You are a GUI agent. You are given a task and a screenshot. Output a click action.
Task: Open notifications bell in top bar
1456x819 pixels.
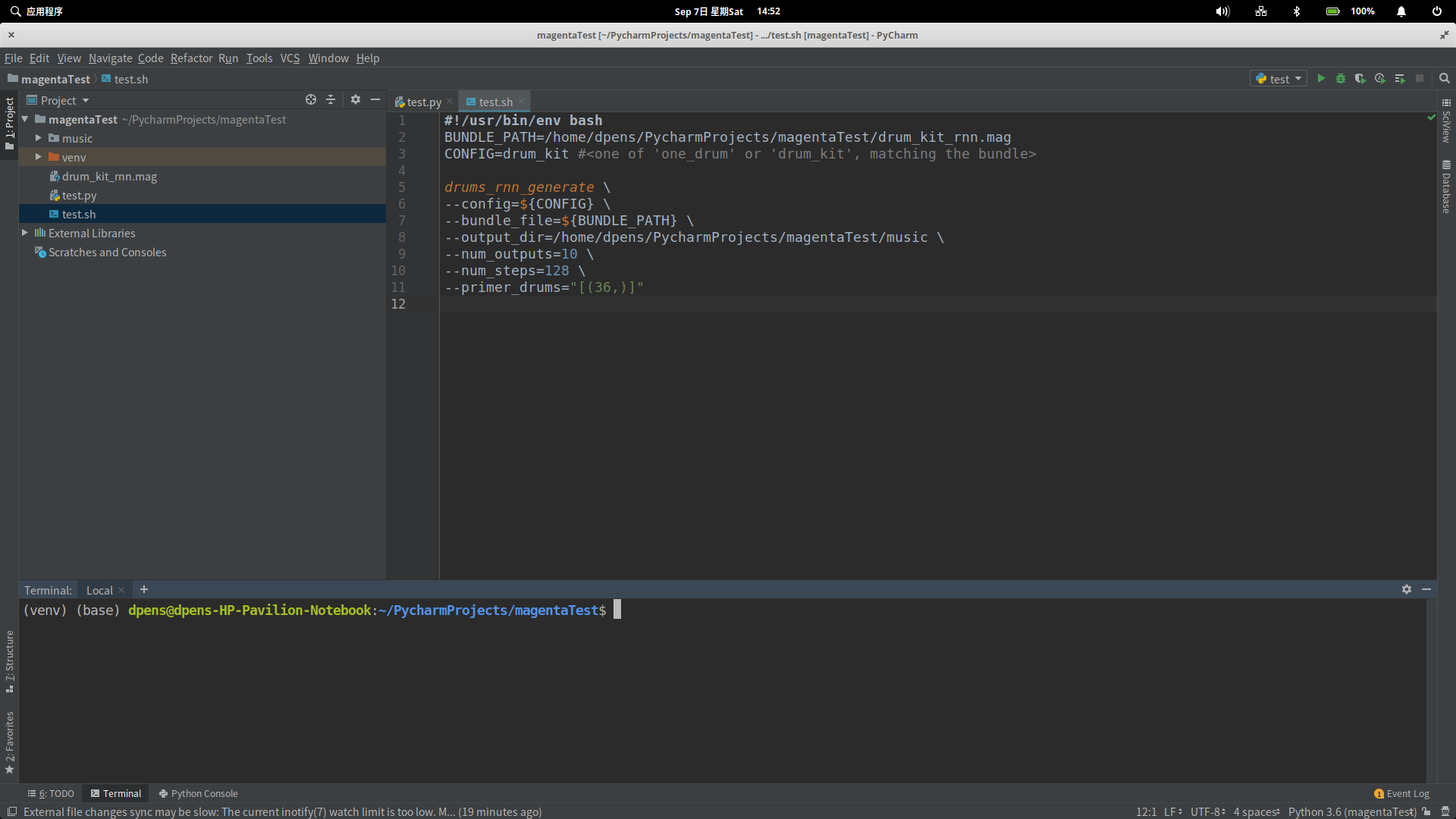point(1401,11)
